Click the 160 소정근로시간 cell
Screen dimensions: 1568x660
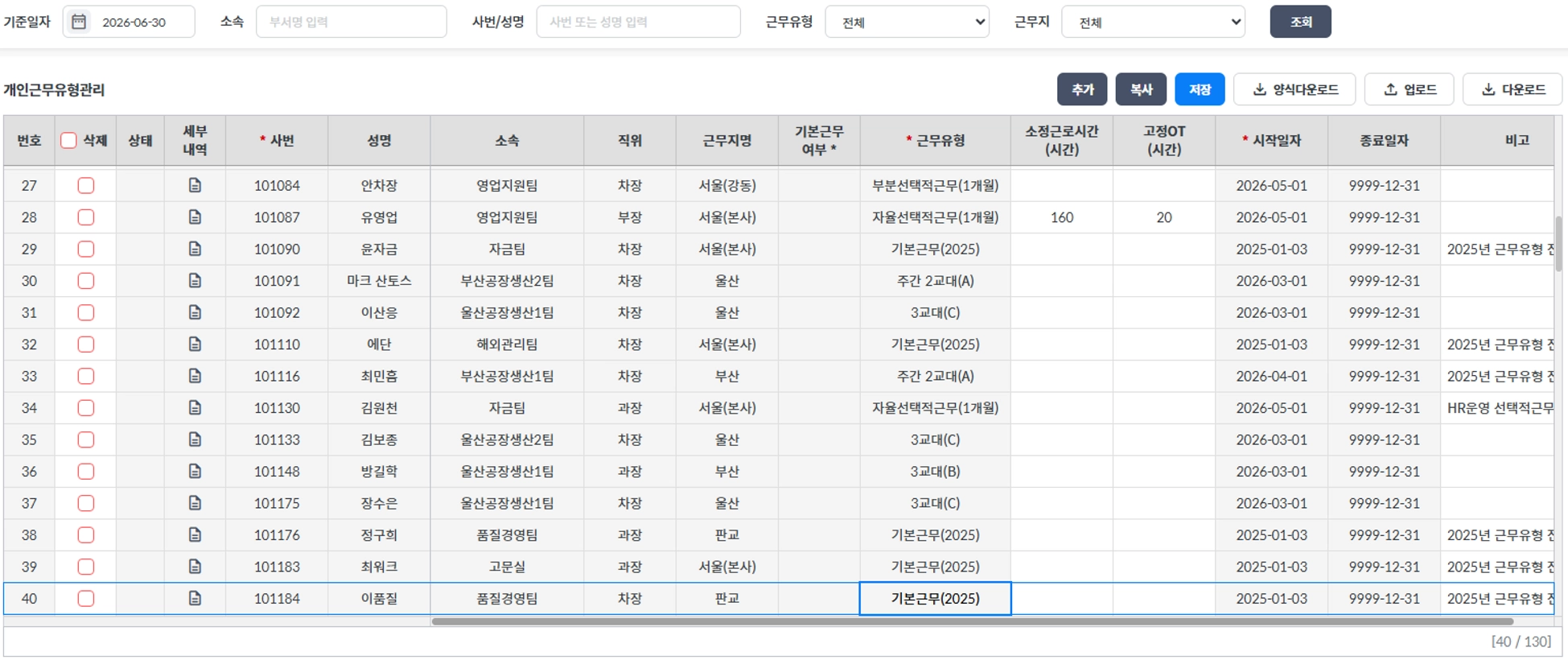point(1062,217)
